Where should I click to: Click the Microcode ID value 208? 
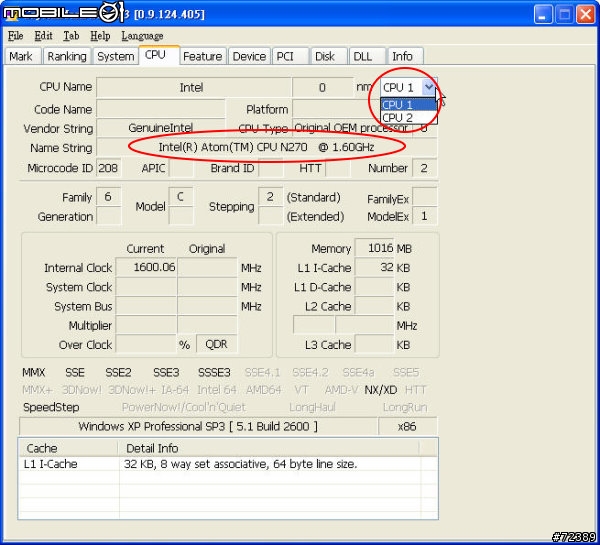tap(108, 168)
